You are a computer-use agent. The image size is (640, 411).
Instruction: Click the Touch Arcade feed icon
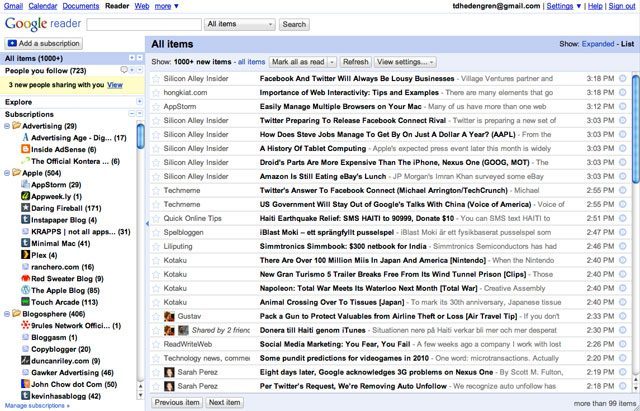(x=25, y=302)
